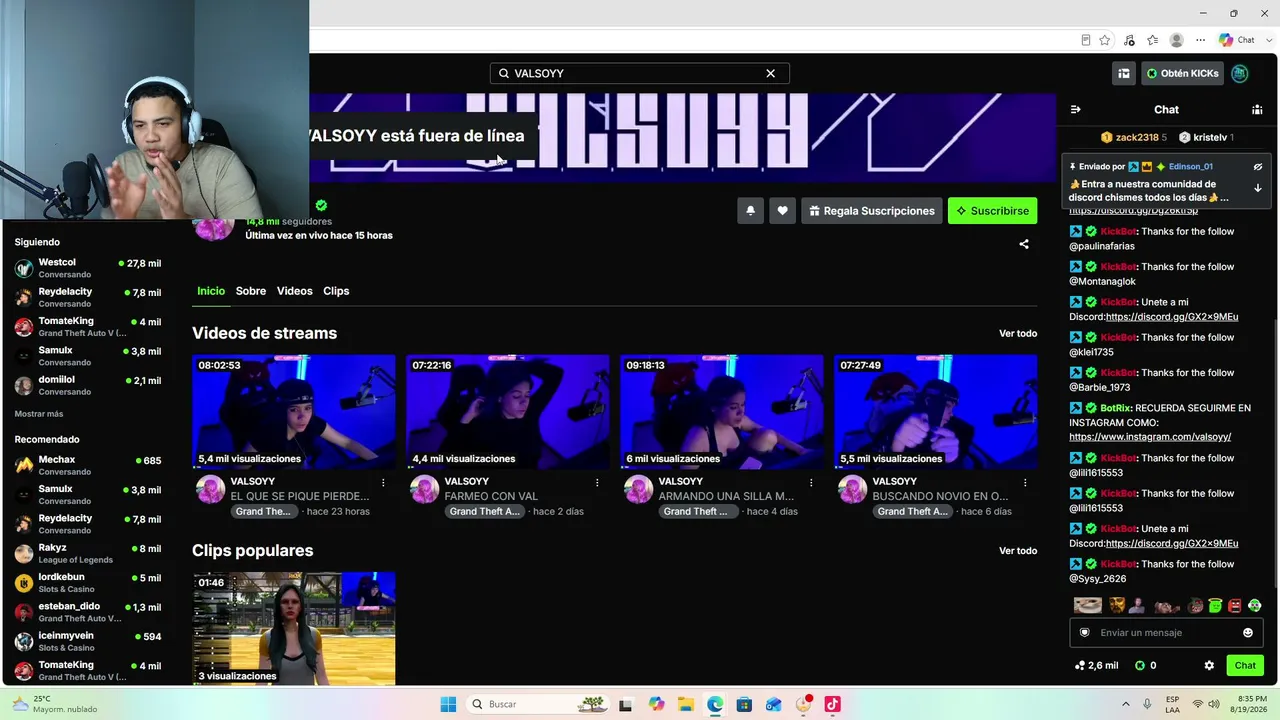Expand the pinned message with the down arrow

(x=1258, y=188)
